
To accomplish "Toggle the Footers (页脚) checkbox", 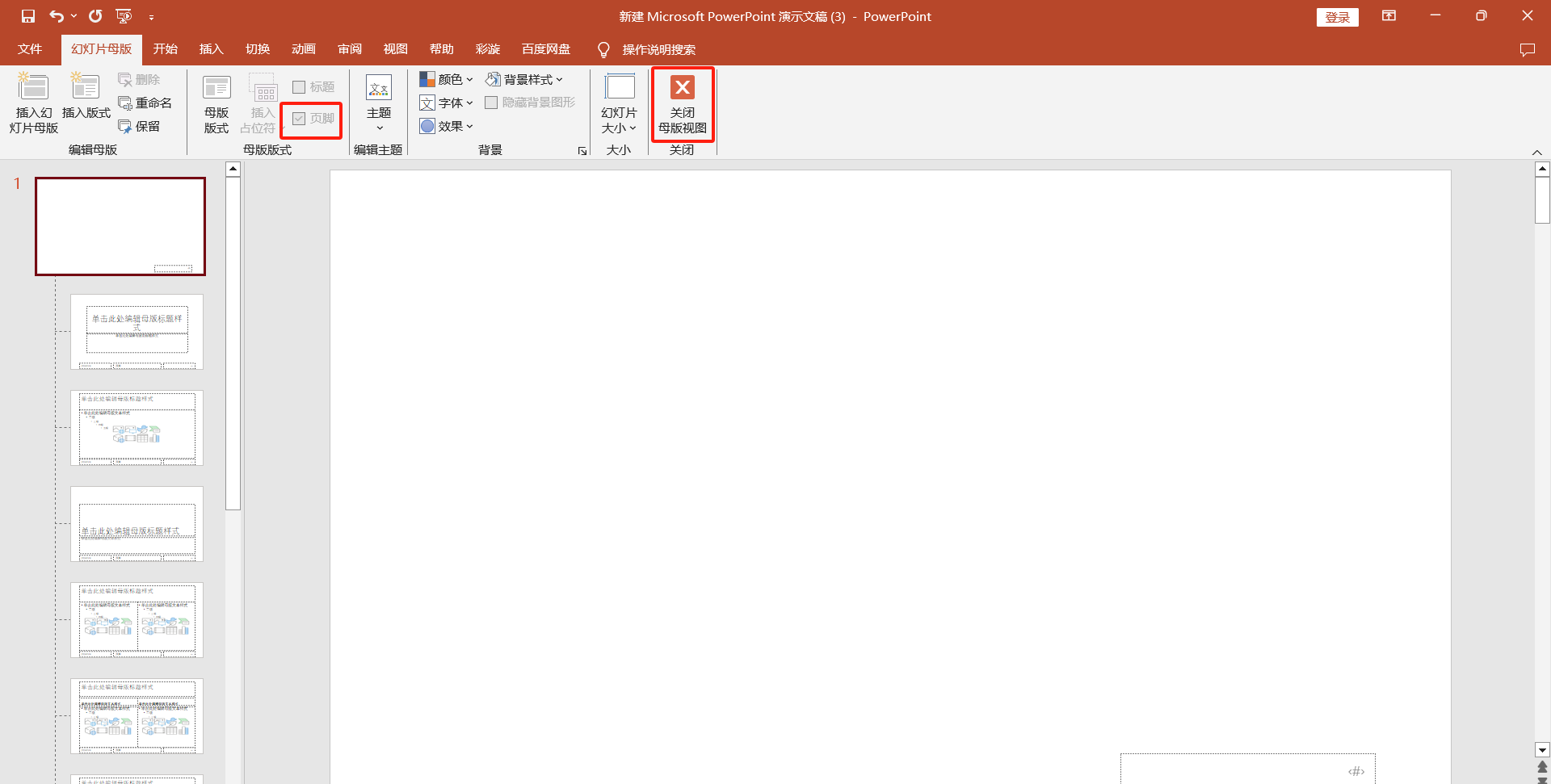I will [299, 119].
